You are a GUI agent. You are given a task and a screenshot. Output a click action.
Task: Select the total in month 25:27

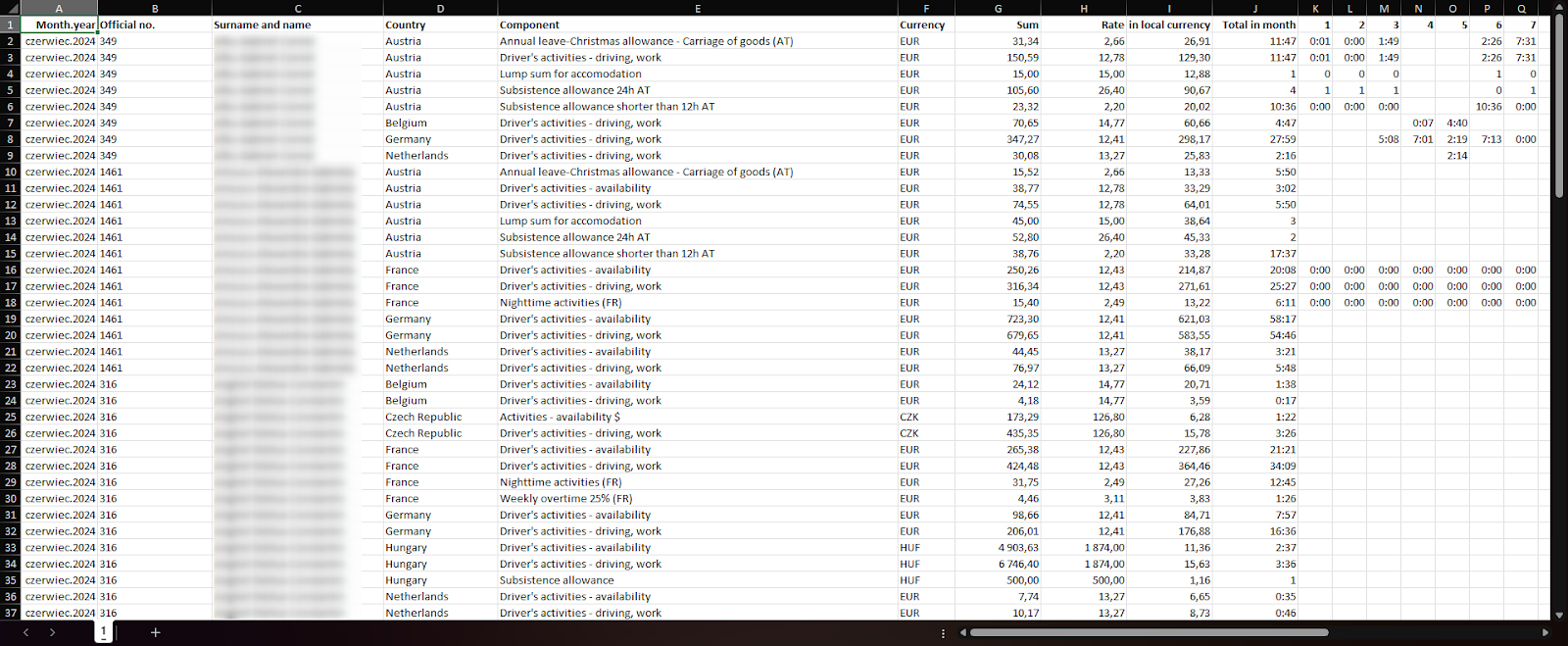tap(1254, 286)
